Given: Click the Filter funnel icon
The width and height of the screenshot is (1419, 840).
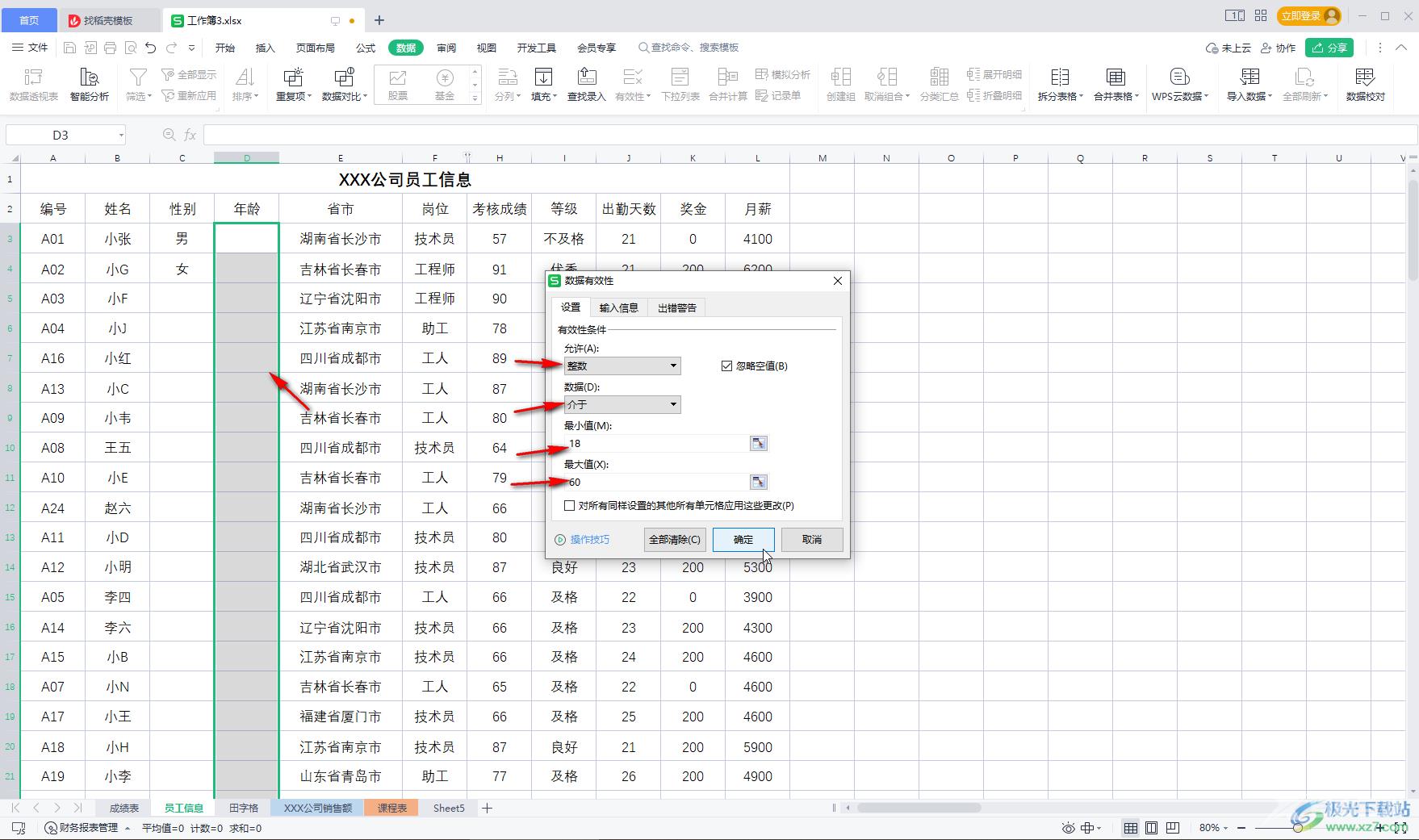Looking at the screenshot, I should tap(138, 77).
